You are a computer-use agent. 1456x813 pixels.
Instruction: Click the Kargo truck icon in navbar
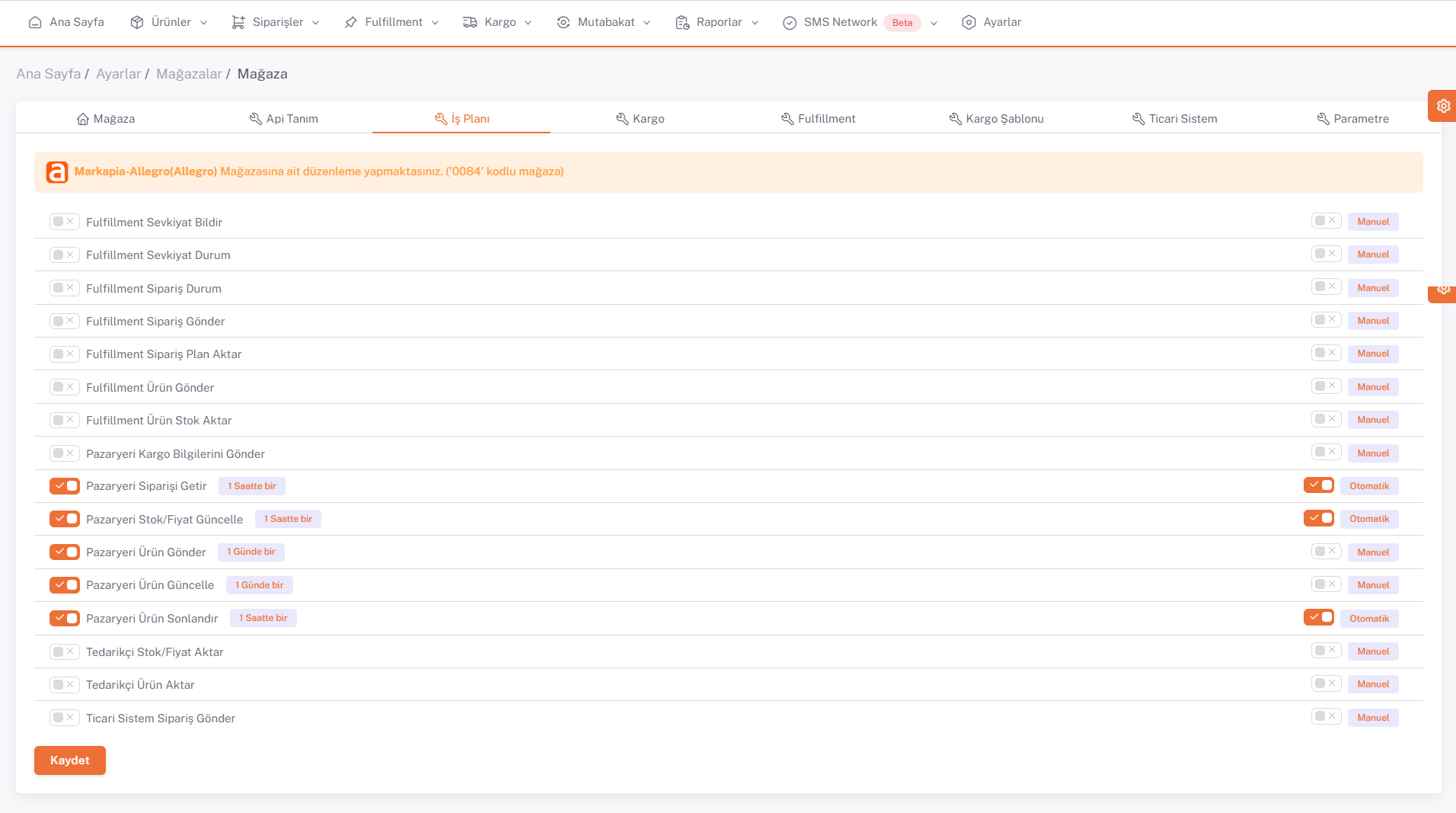470,22
